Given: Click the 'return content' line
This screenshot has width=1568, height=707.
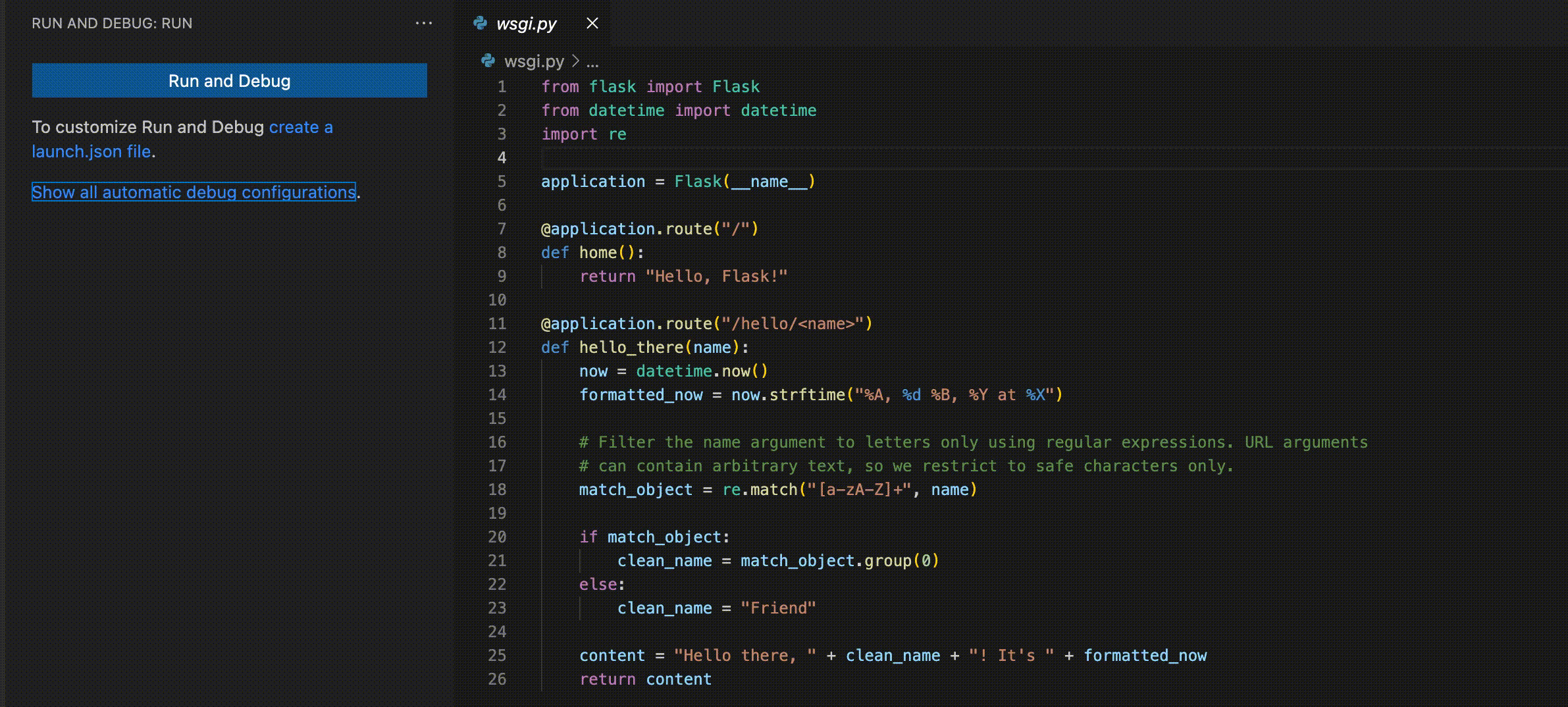Looking at the screenshot, I should 645,679.
